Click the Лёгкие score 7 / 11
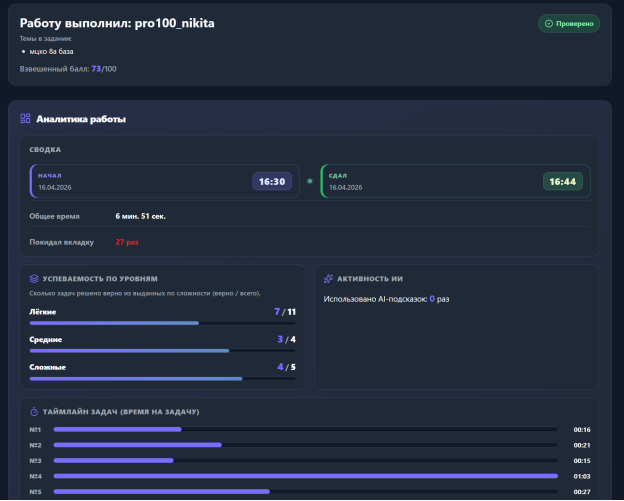Viewport: 624px width, 501px height. click(x=285, y=312)
